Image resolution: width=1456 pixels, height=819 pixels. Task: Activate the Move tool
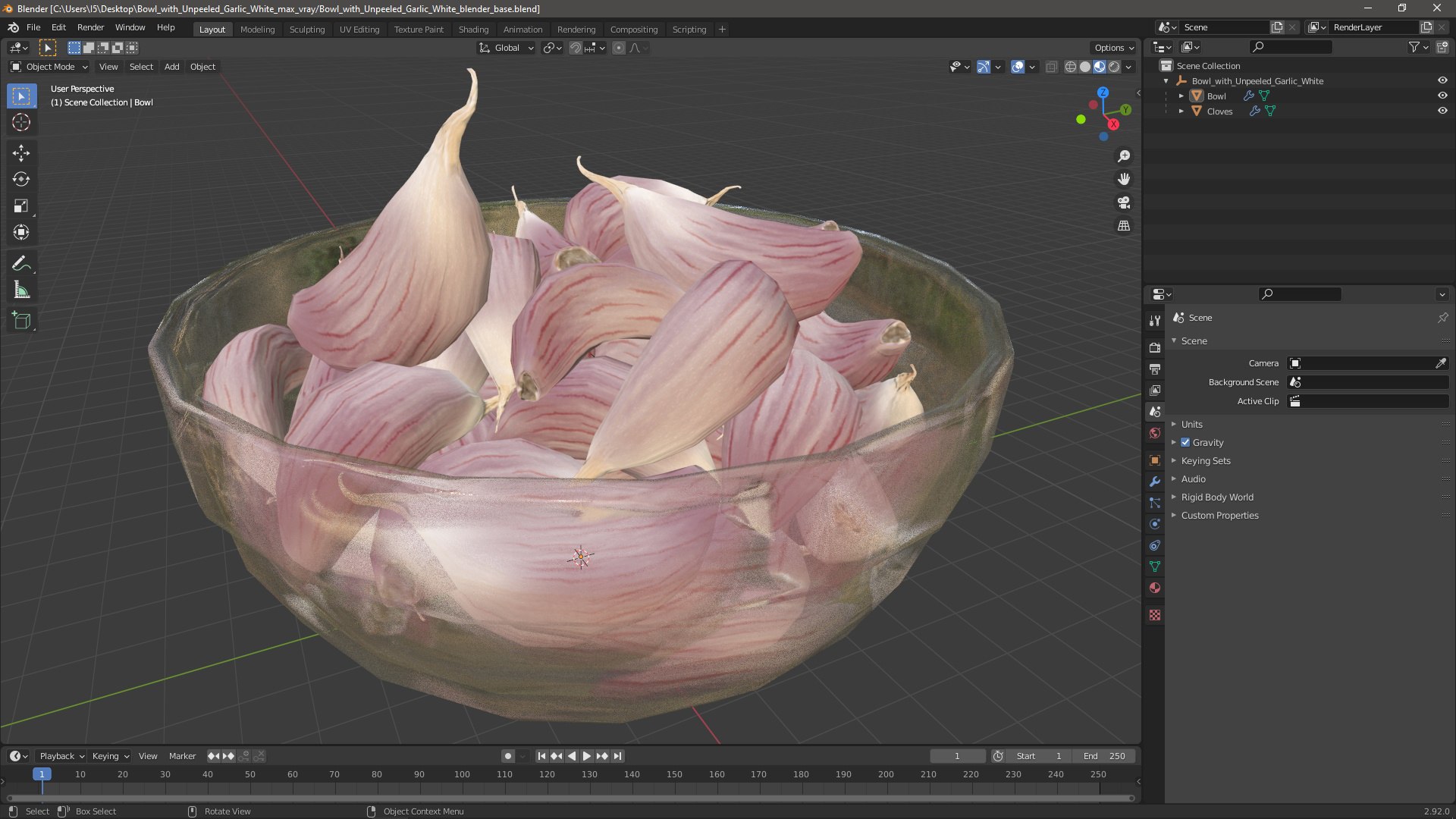pos(21,153)
